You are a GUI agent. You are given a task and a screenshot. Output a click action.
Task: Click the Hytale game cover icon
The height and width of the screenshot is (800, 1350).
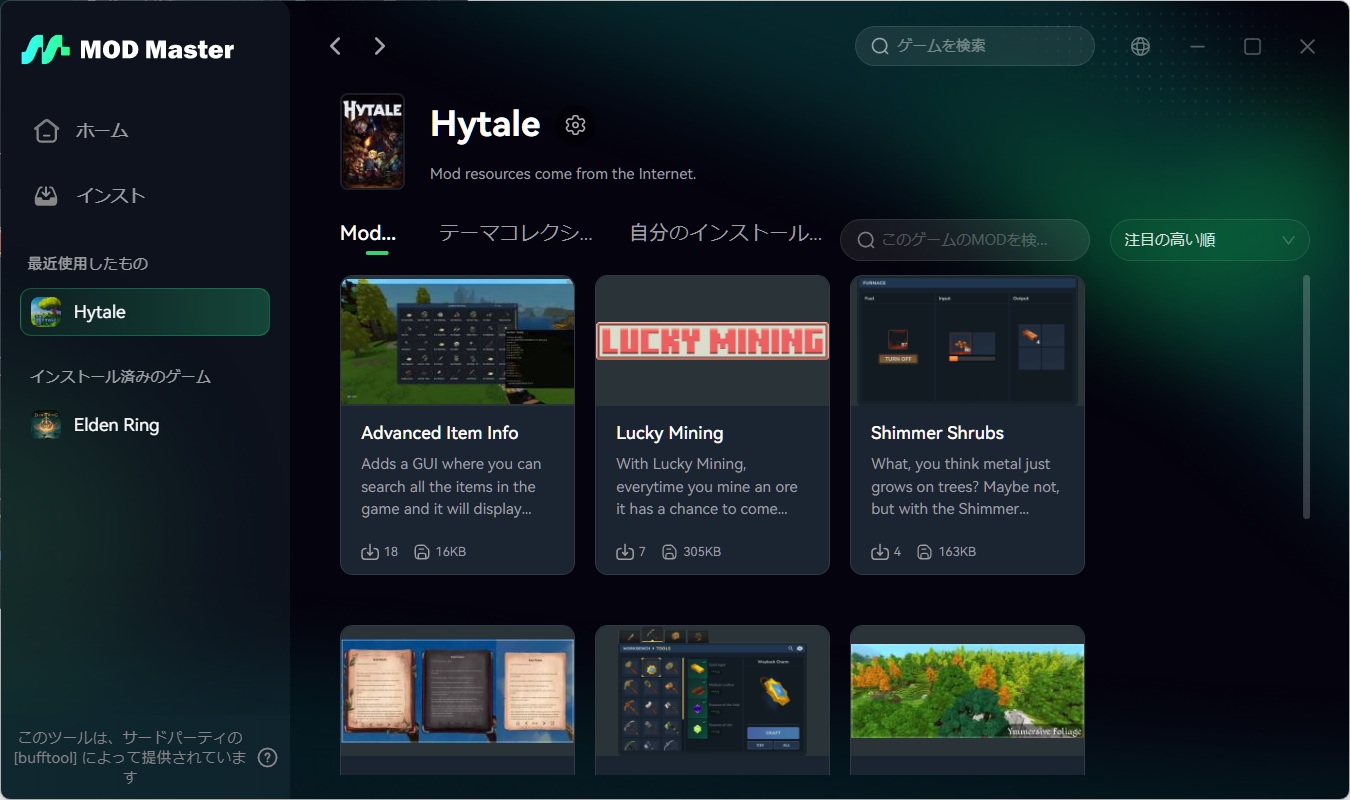tap(372, 141)
